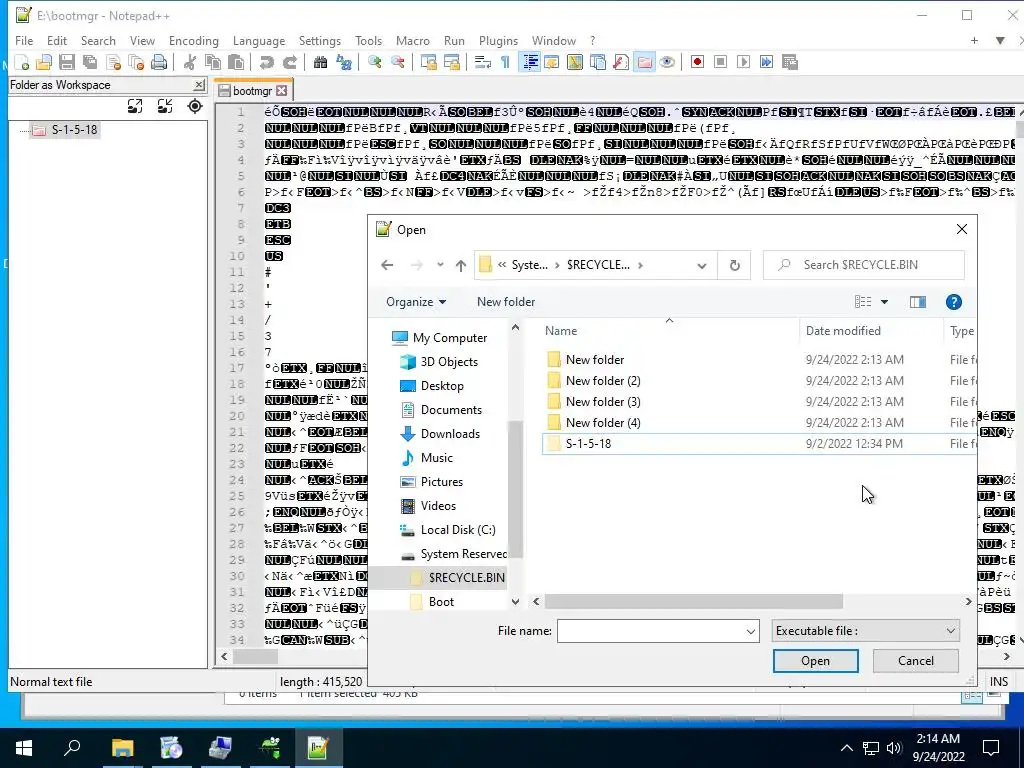Toggle Folder as Workspace toolbar button

[x=644, y=62]
